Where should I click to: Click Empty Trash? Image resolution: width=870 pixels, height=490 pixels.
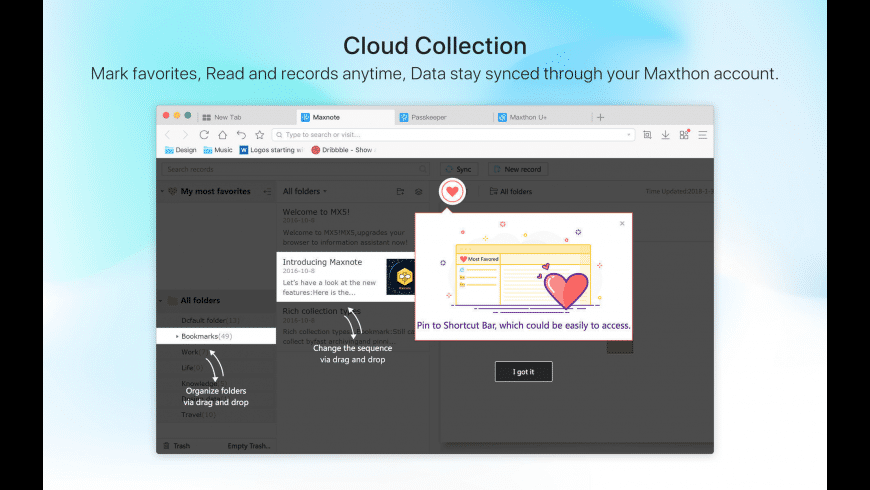(249, 446)
